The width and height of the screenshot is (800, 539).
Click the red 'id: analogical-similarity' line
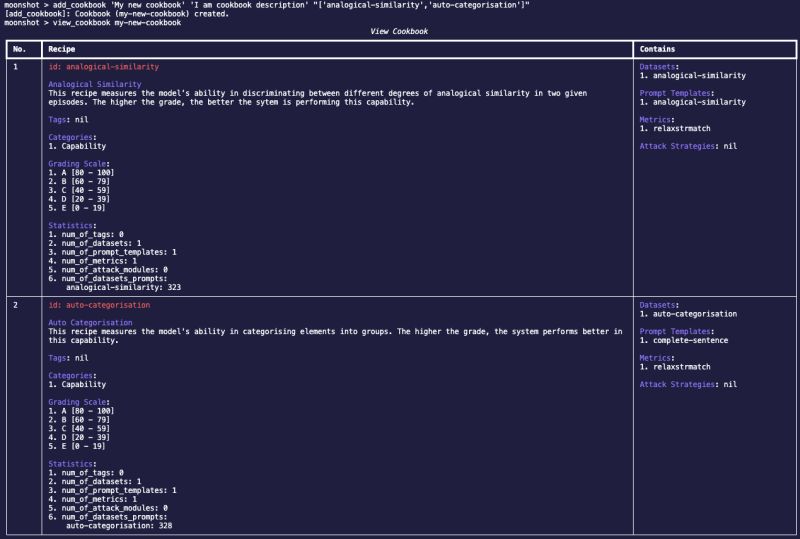coord(104,67)
